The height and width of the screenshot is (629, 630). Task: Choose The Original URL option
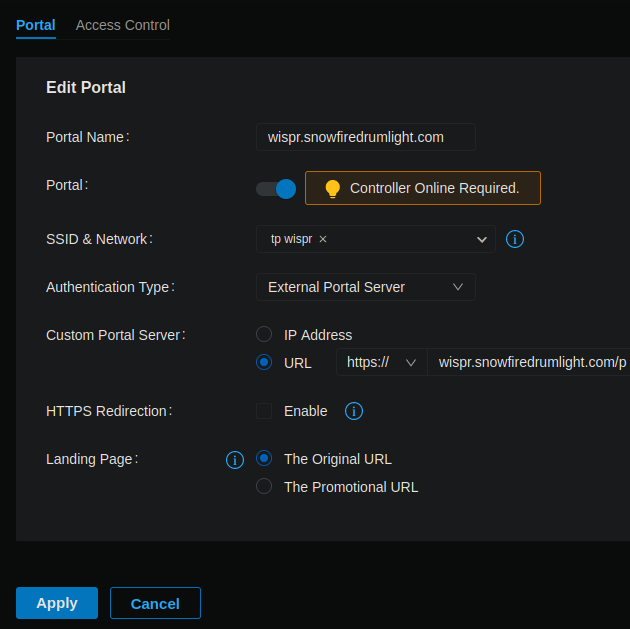pyautogui.click(x=264, y=458)
